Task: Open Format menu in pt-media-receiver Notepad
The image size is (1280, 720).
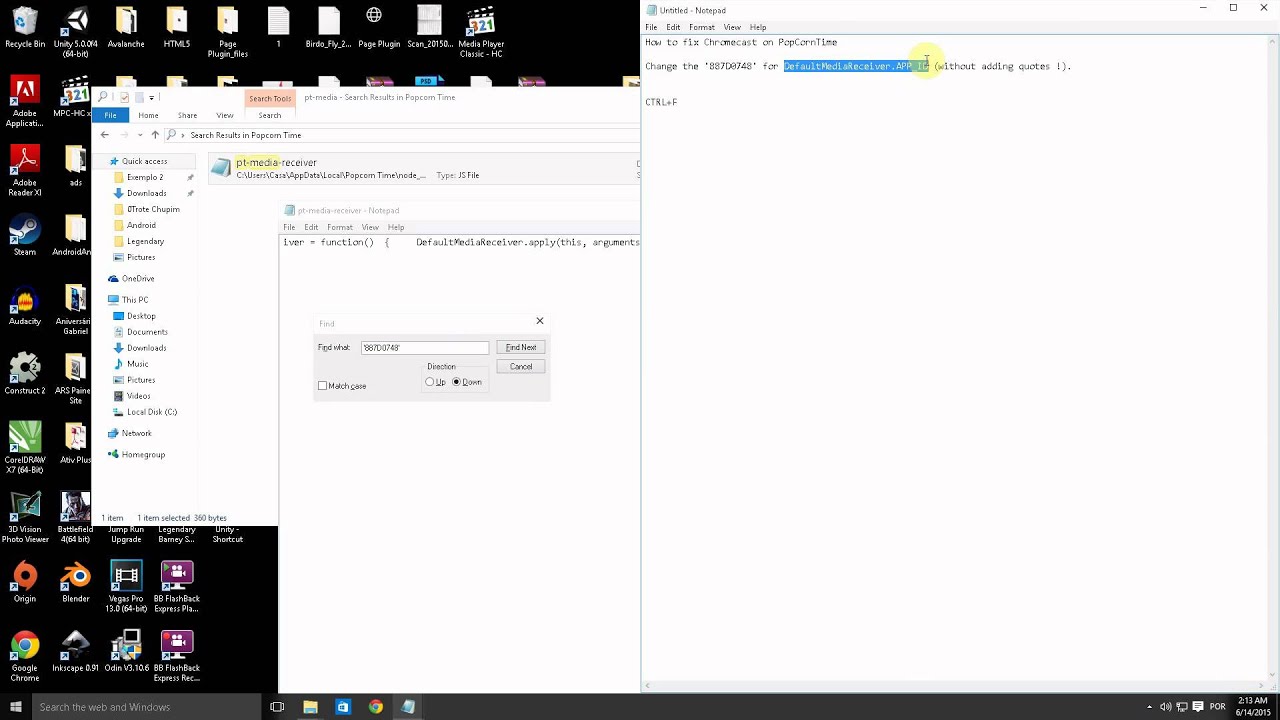Action: (340, 227)
